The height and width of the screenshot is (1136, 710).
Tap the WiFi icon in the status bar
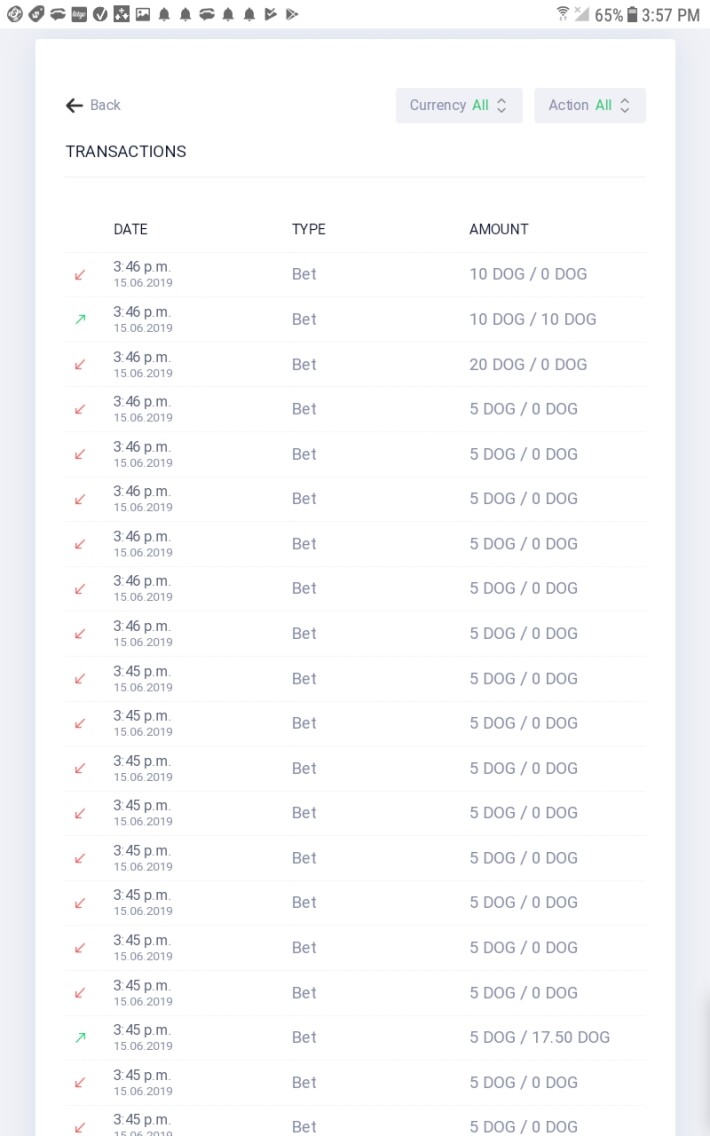point(562,14)
